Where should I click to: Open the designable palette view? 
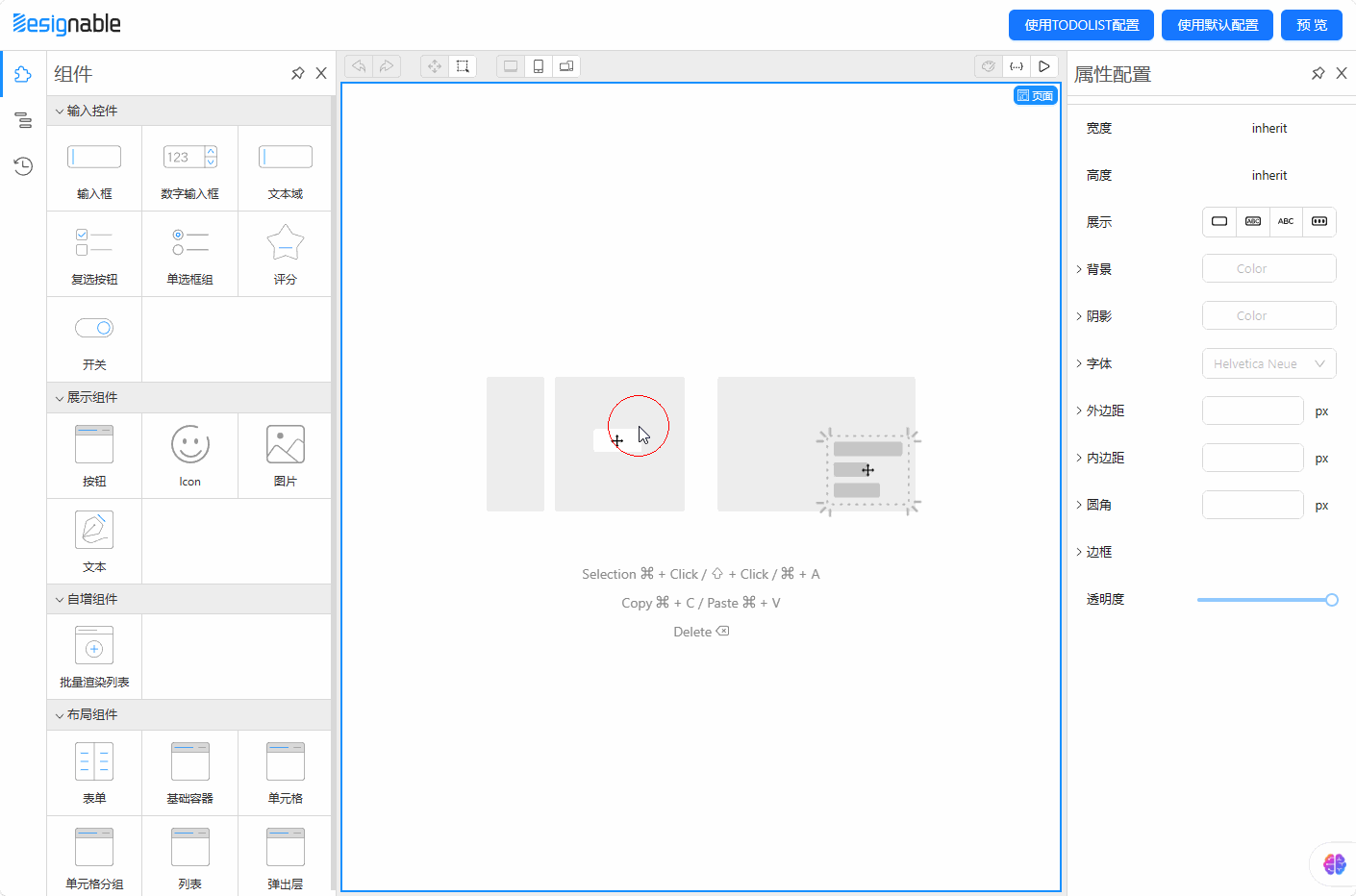[x=989, y=66]
